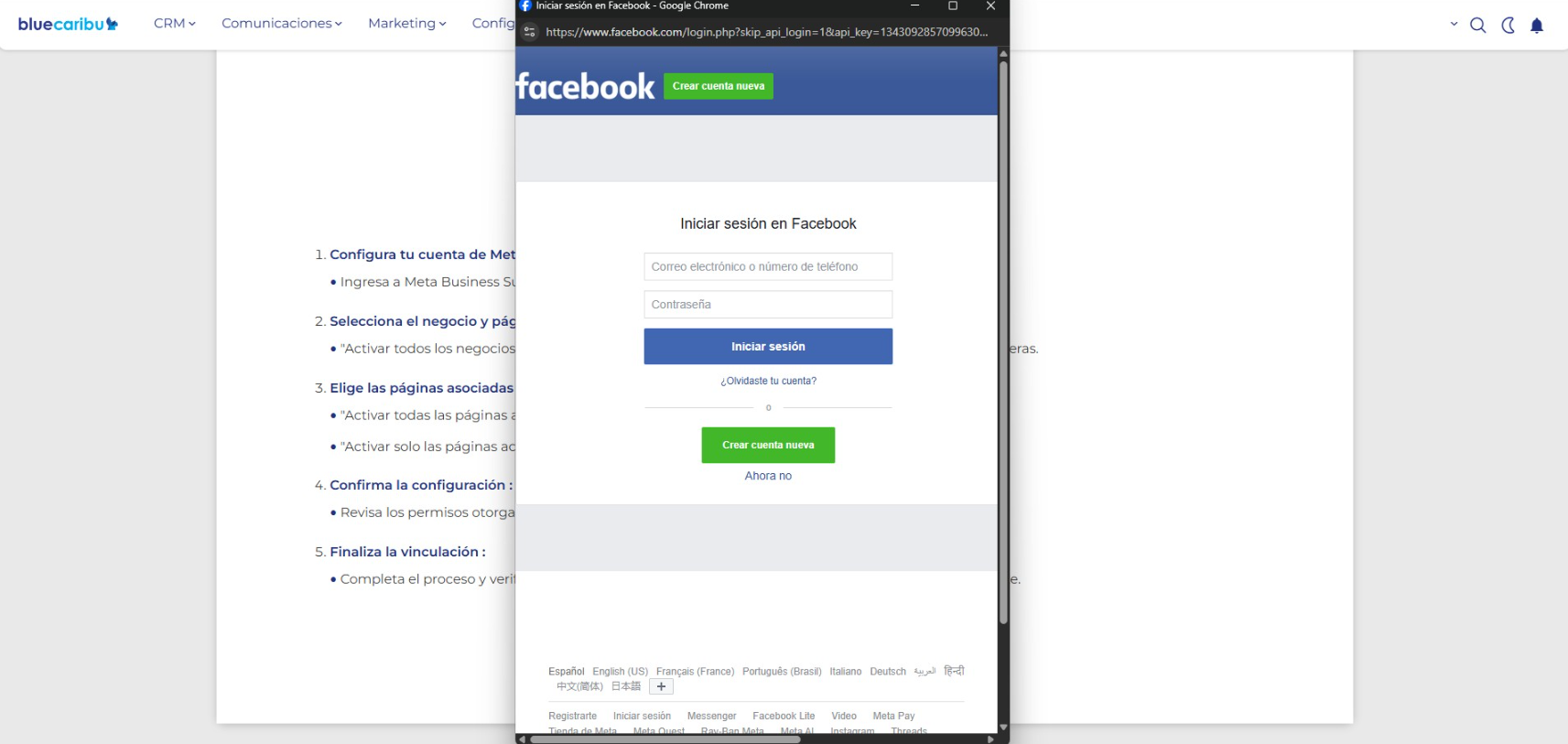
Task: Expand the small chevron beside the search icon
Action: tap(1454, 24)
